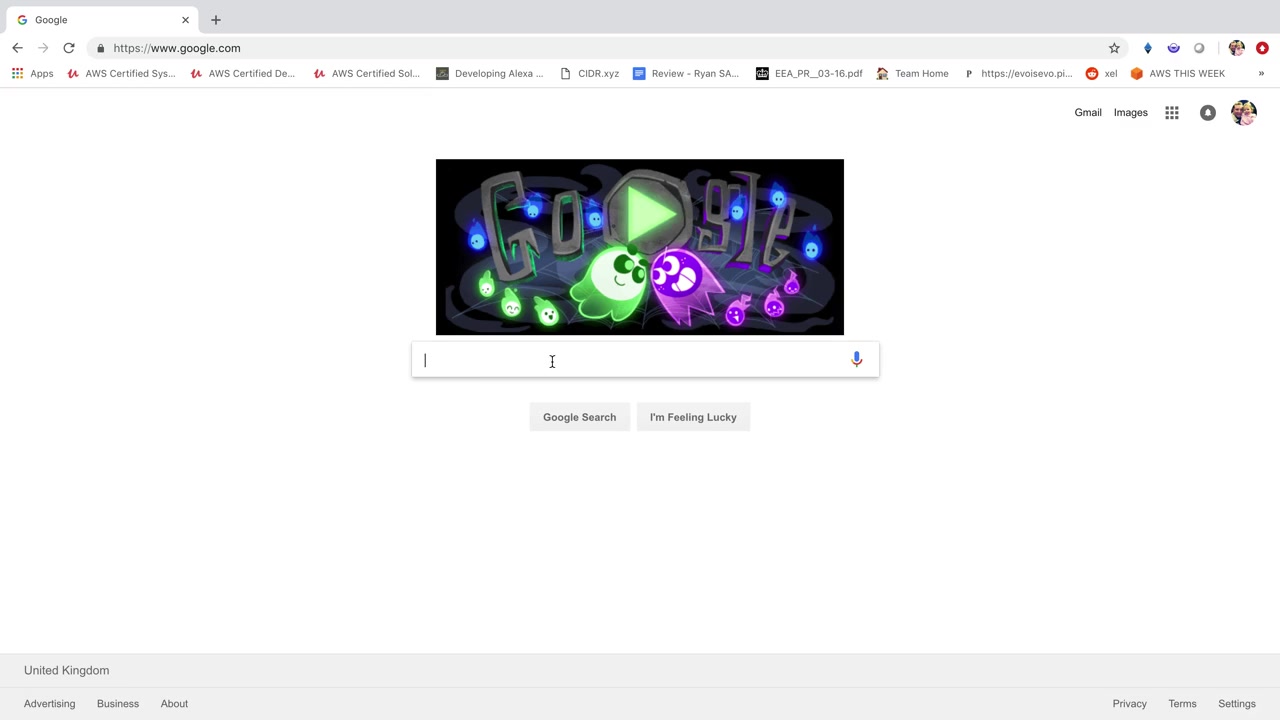
Task: Open the Developing Alexa bookmark
Action: tap(490, 73)
